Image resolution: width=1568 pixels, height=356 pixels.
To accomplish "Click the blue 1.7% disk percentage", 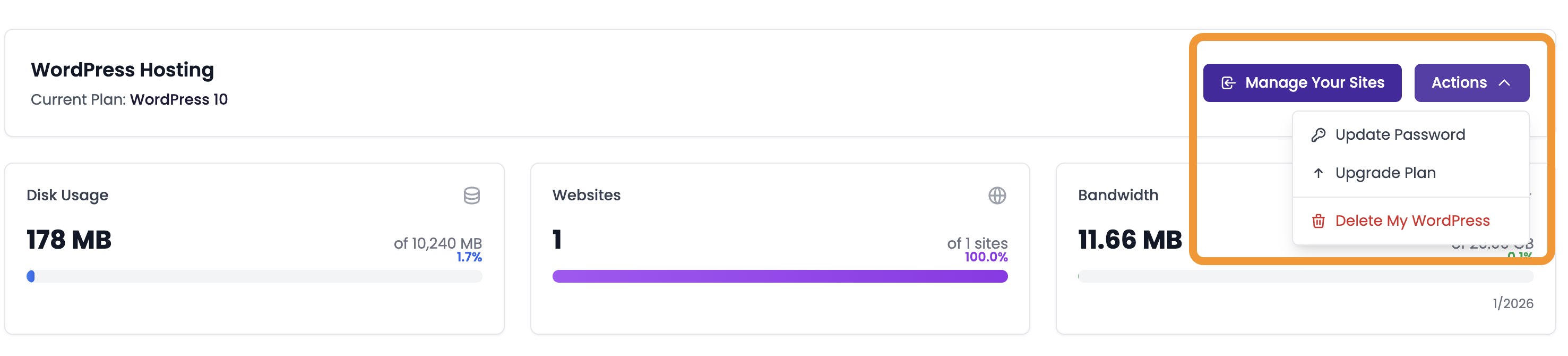I will point(469,257).
